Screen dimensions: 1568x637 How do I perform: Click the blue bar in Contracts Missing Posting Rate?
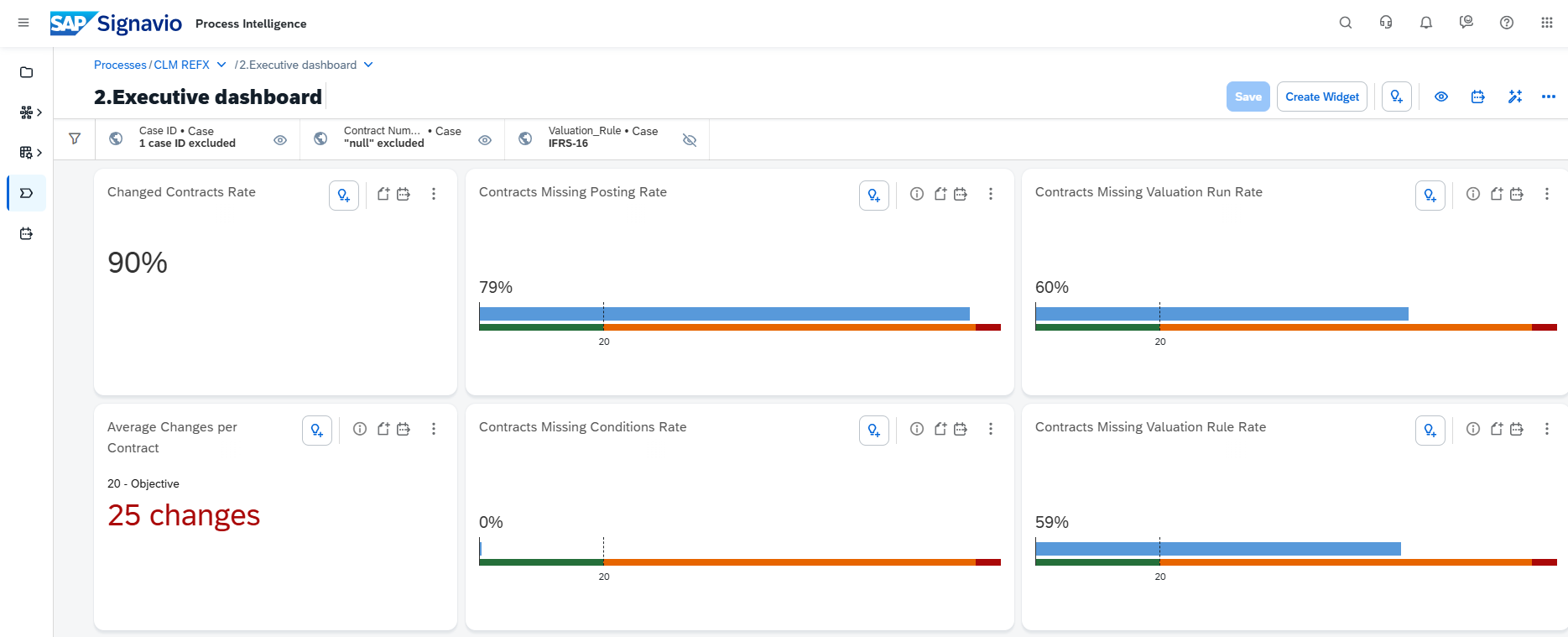(x=724, y=314)
